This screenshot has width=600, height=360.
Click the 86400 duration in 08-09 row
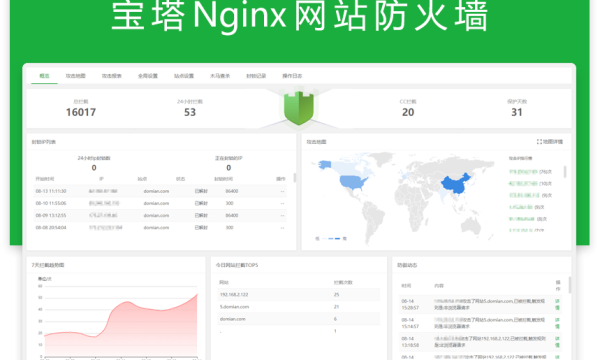(232, 215)
